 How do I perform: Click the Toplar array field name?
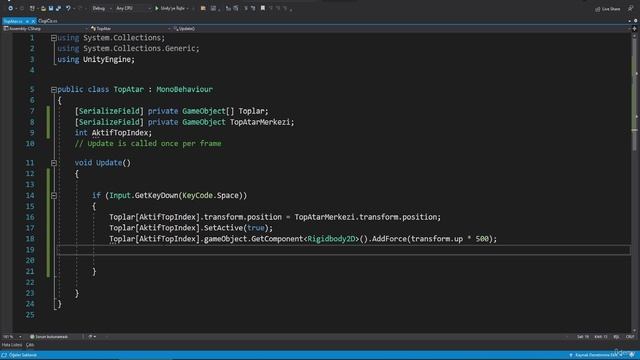click(x=251, y=111)
